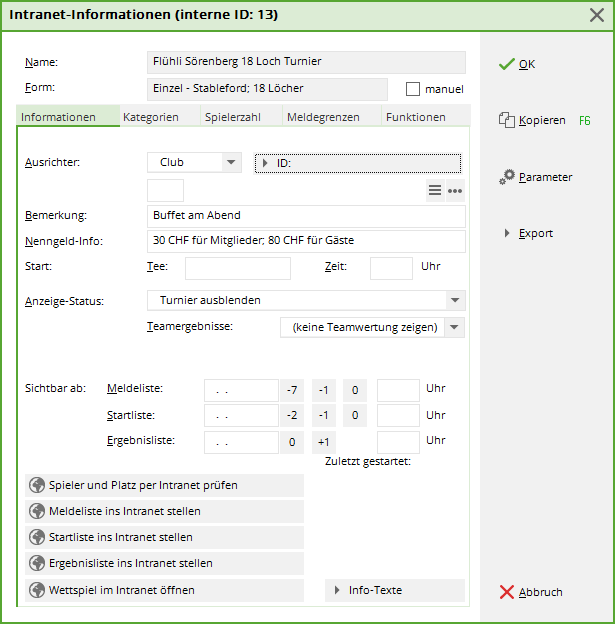Click globe icon for Ergebnisliste ins Intranet stellen
The image size is (615, 624).
click(38, 563)
